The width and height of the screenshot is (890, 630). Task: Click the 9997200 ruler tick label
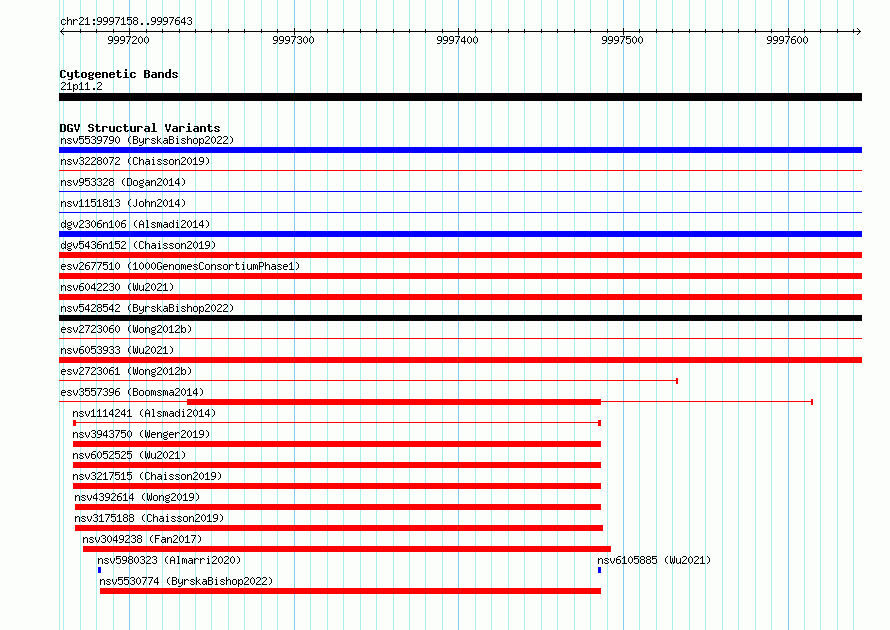pyautogui.click(x=128, y=40)
